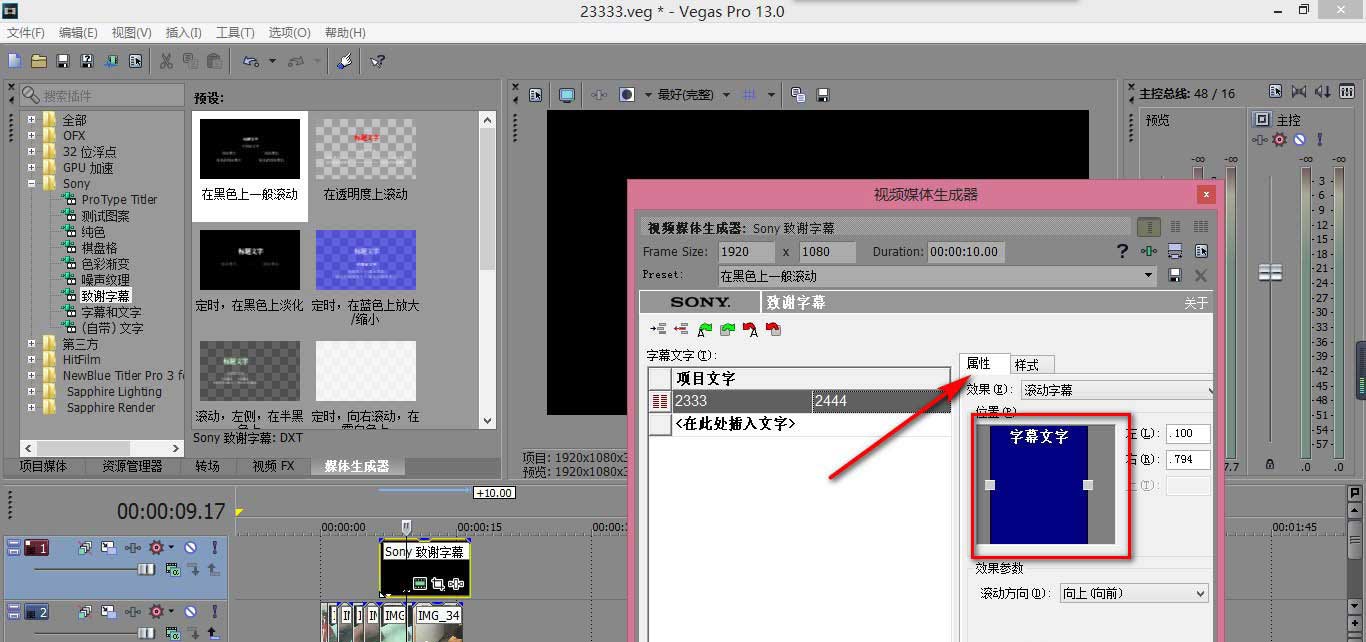The height and width of the screenshot is (642, 1366).
Task: Expand the 第三方 folder
Action: tap(32, 344)
